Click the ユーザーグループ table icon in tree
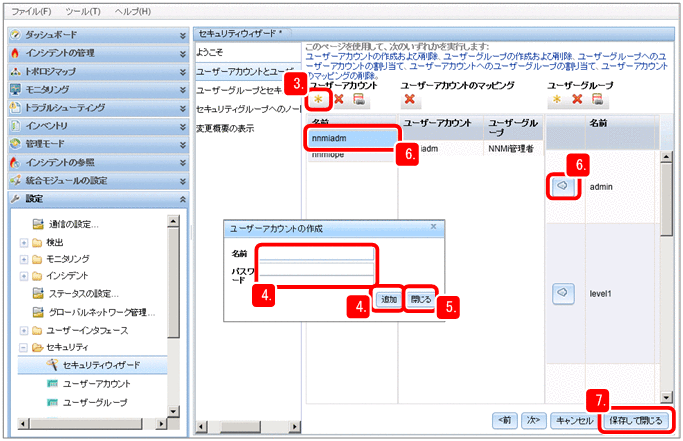The image size is (683, 441). (52, 402)
